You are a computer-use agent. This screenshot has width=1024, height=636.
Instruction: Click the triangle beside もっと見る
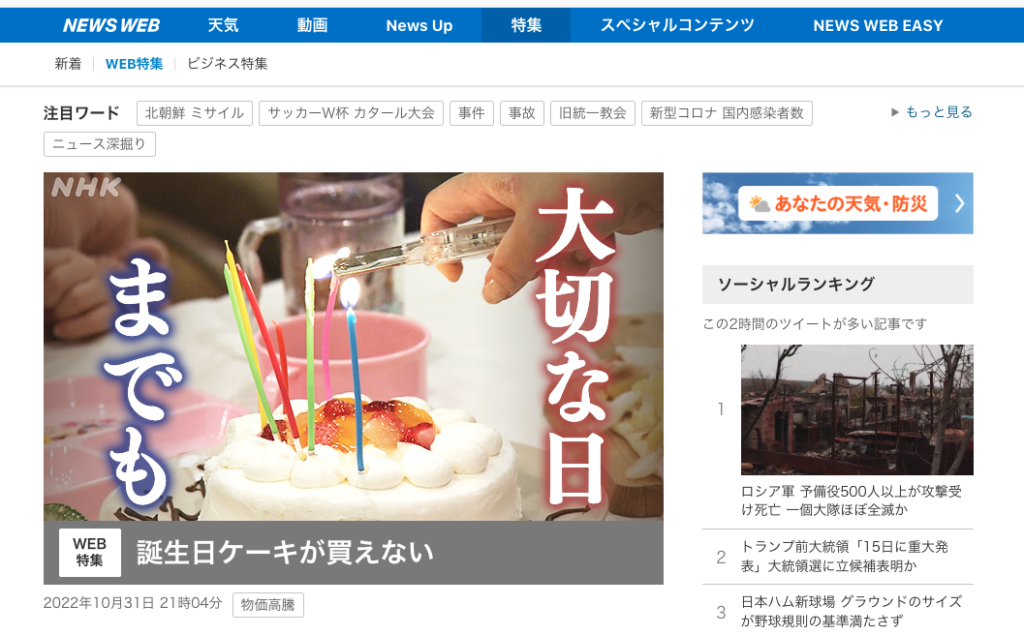pyautogui.click(x=895, y=112)
